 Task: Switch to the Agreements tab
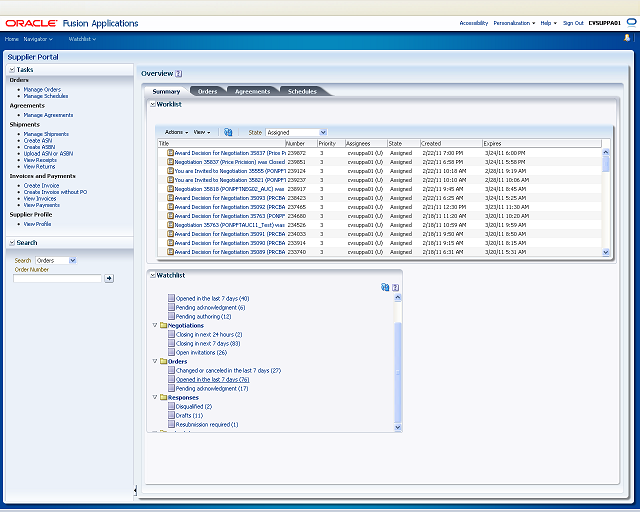pos(252,91)
